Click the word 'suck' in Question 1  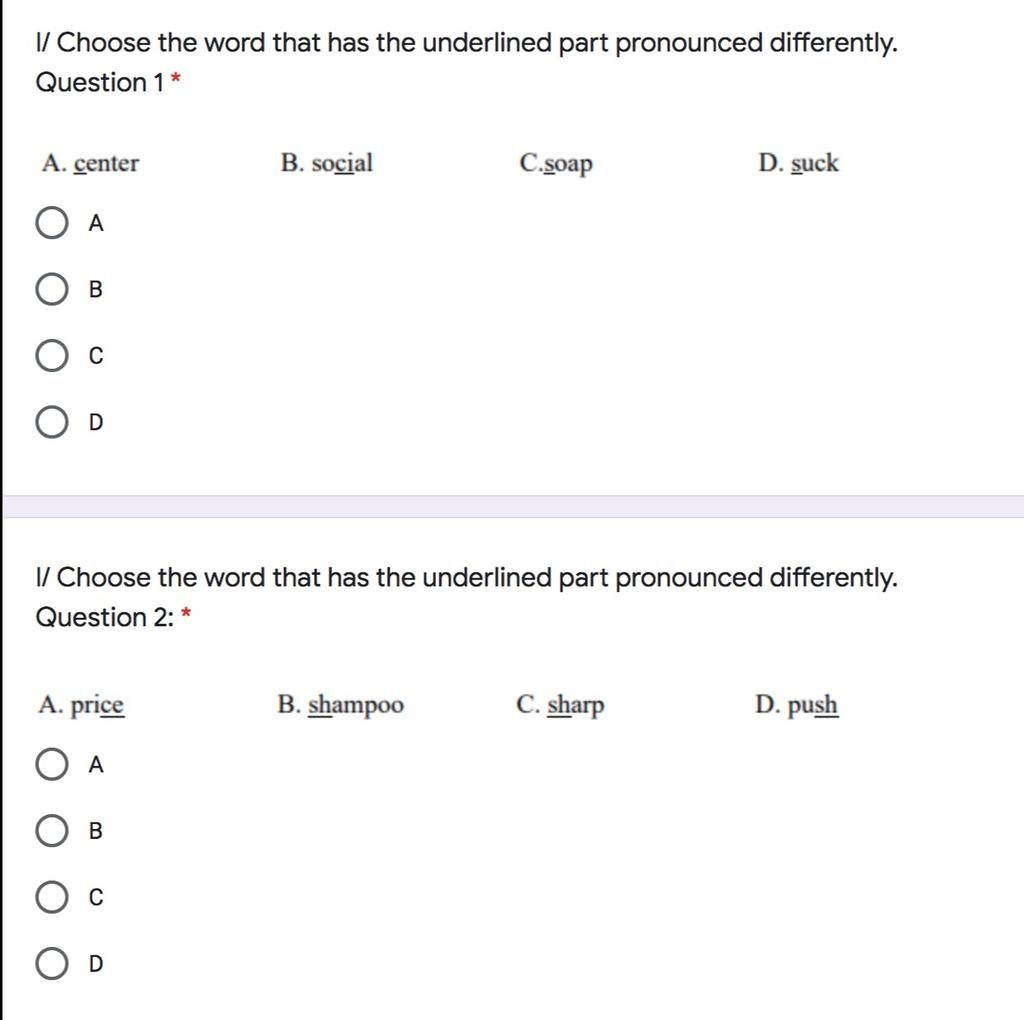[814, 163]
